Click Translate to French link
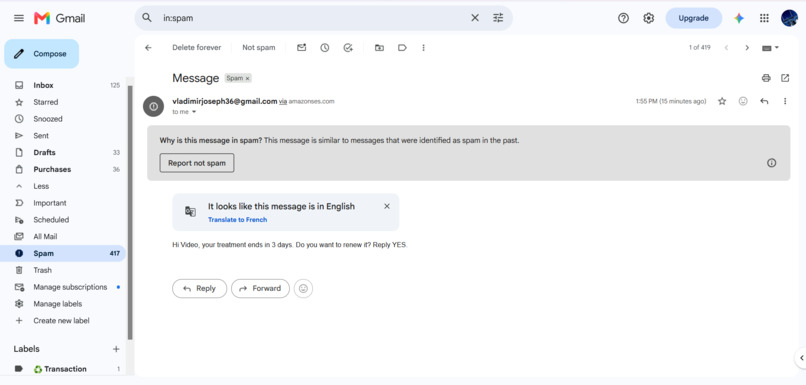 pyautogui.click(x=237, y=220)
